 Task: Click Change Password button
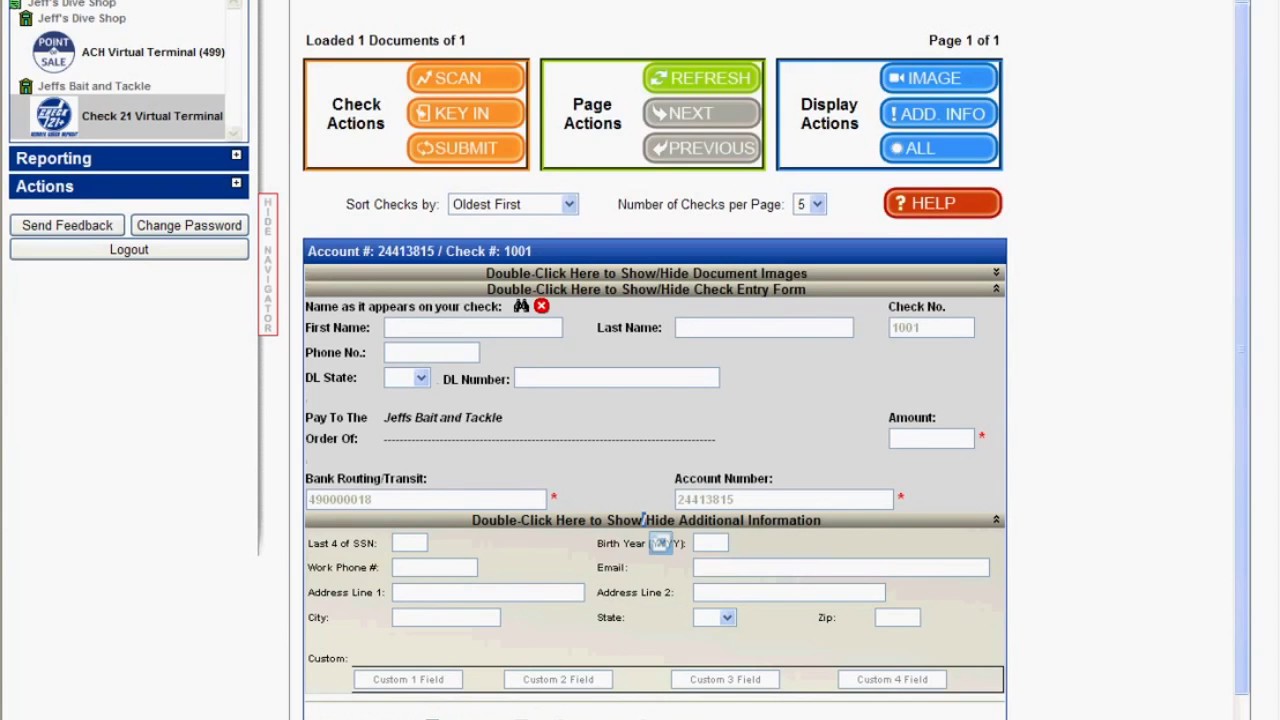pyautogui.click(x=189, y=225)
